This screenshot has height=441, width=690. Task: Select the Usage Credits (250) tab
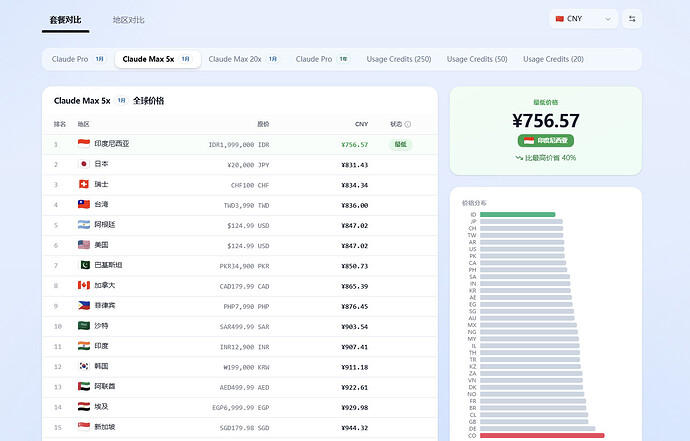(x=399, y=59)
